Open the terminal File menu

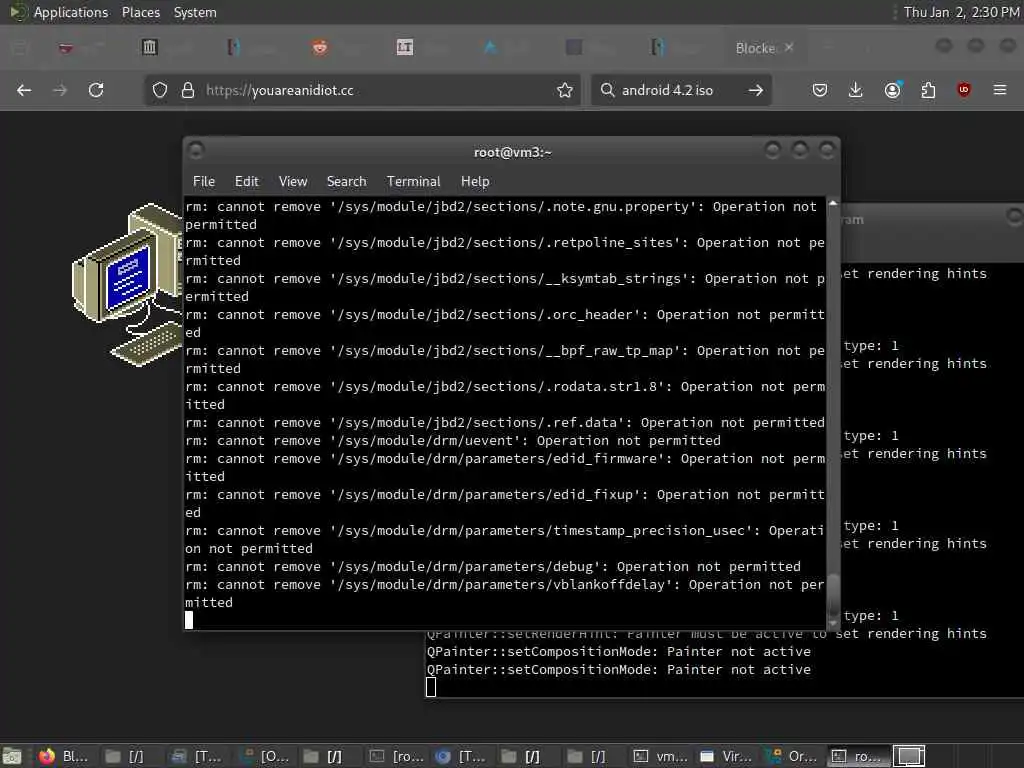[204, 182]
